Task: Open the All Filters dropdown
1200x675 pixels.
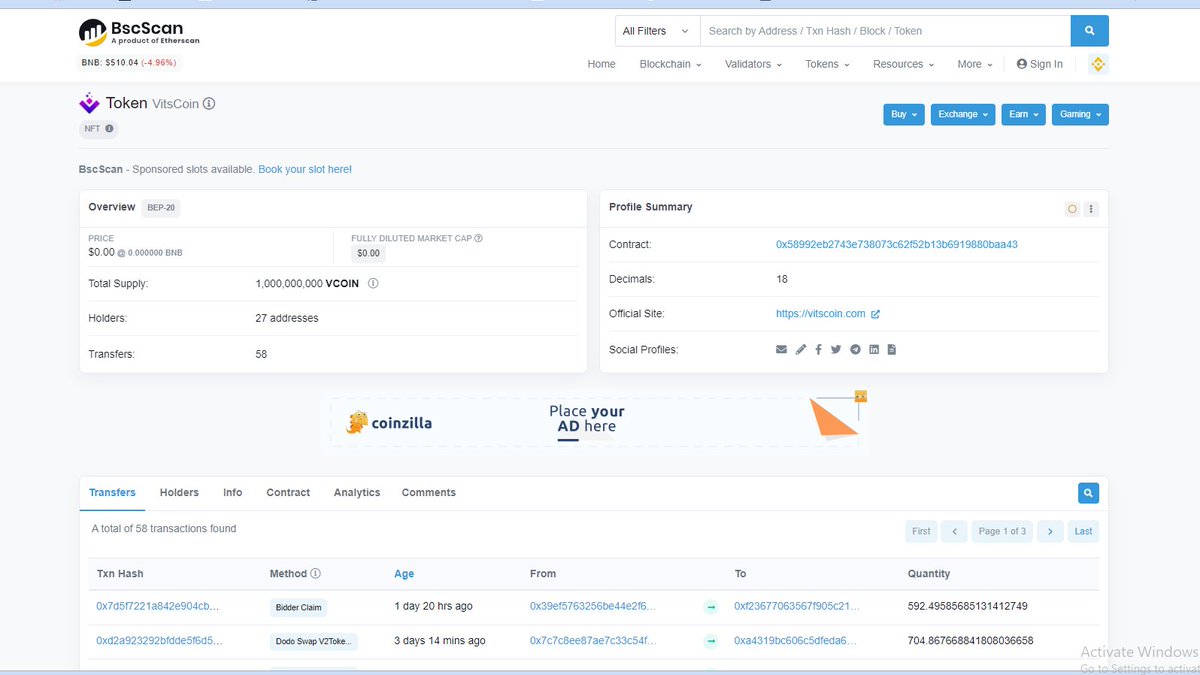Action: tap(657, 31)
